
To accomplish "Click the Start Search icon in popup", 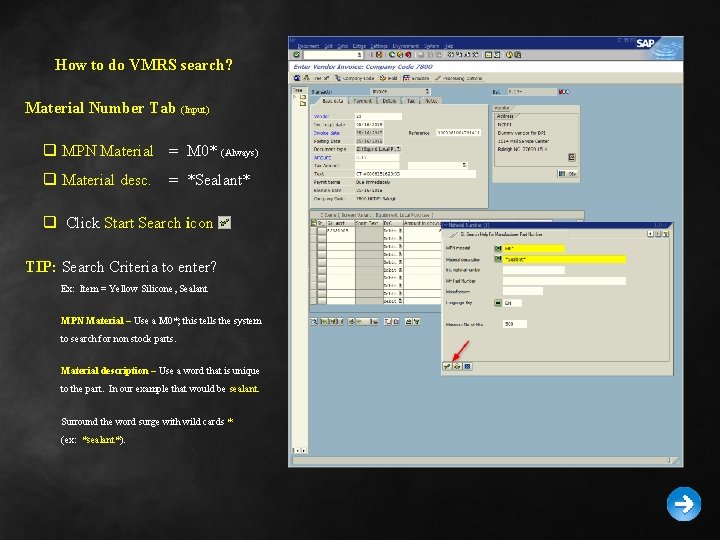I will click(447, 366).
